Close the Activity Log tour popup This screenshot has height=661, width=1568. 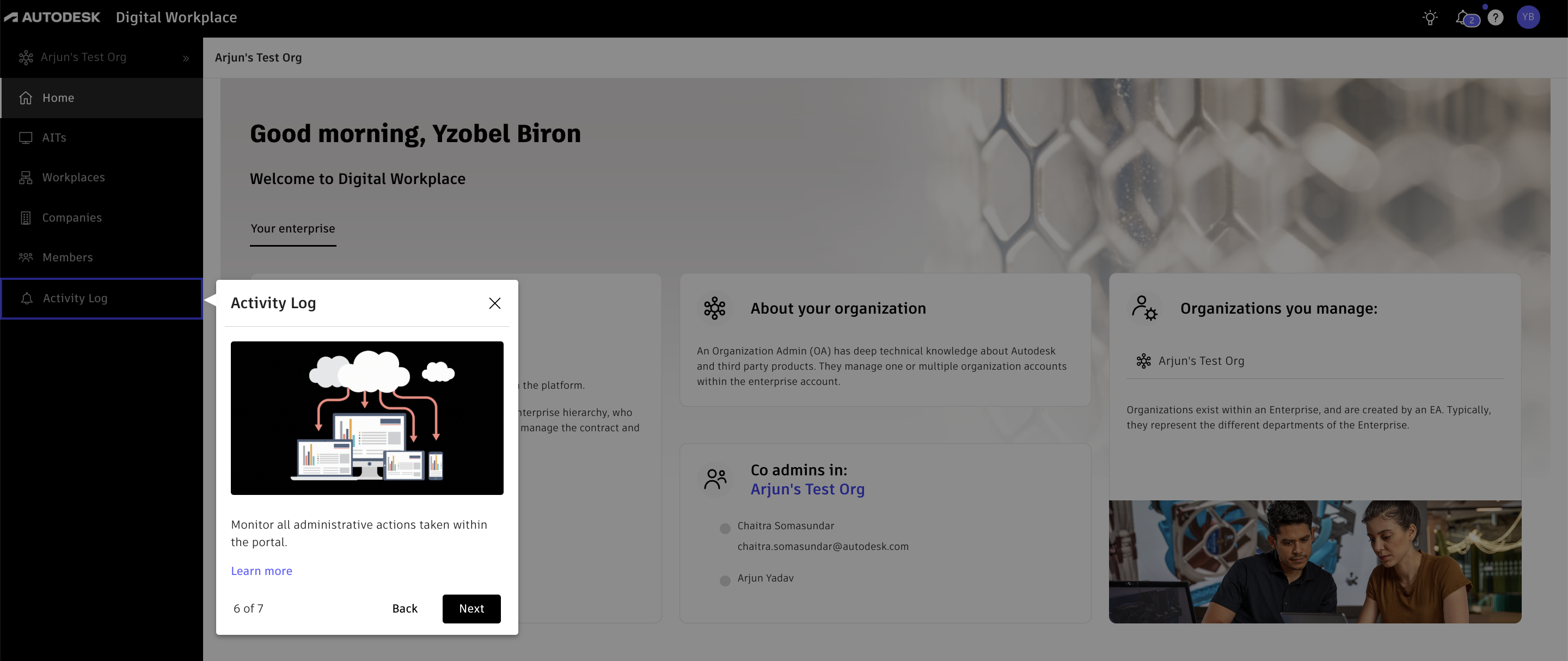click(494, 303)
